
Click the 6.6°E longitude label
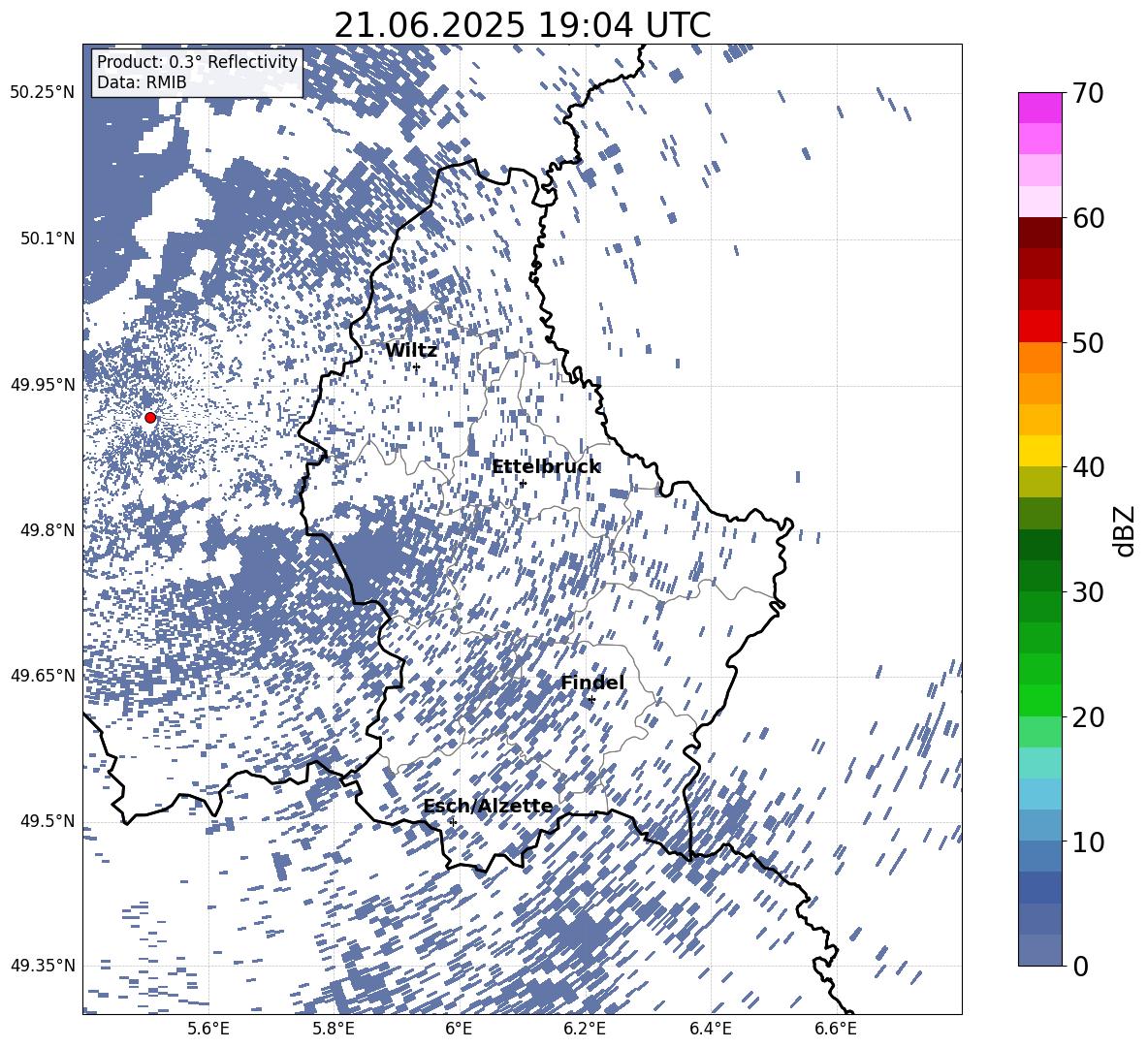(836, 1029)
